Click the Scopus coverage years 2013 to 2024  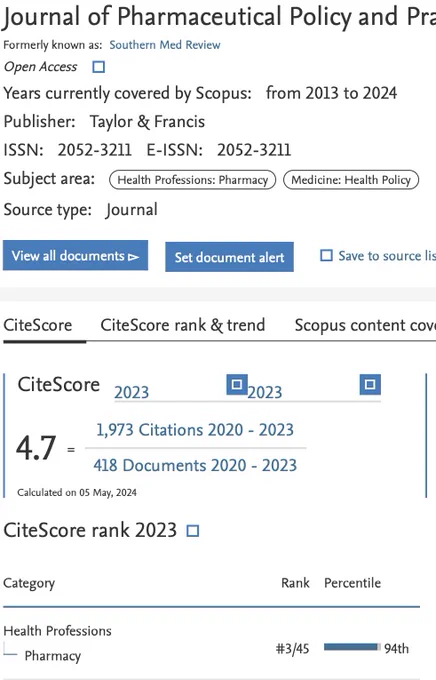tap(331, 93)
